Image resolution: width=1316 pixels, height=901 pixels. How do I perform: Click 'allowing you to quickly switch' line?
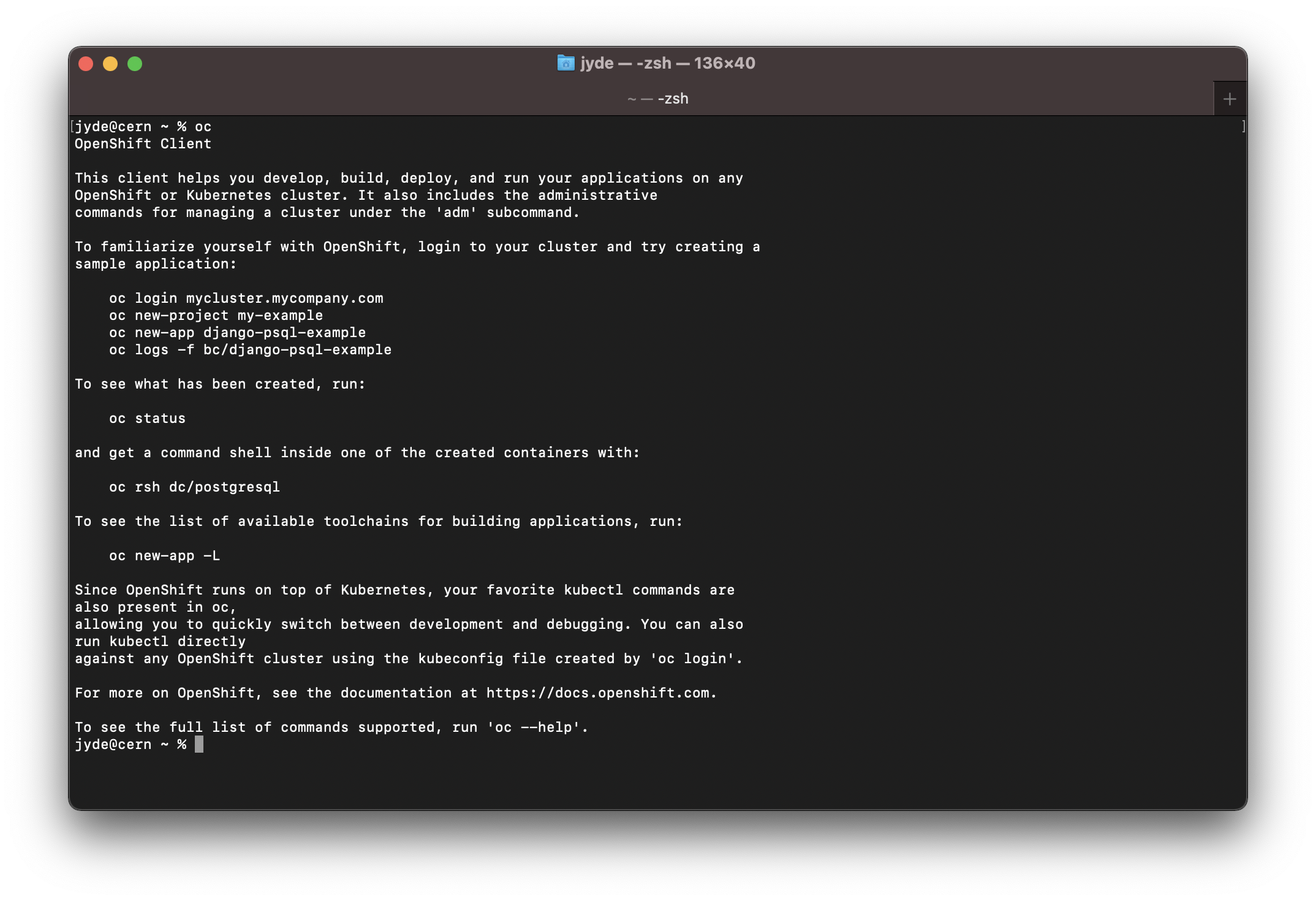click(x=409, y=625)
